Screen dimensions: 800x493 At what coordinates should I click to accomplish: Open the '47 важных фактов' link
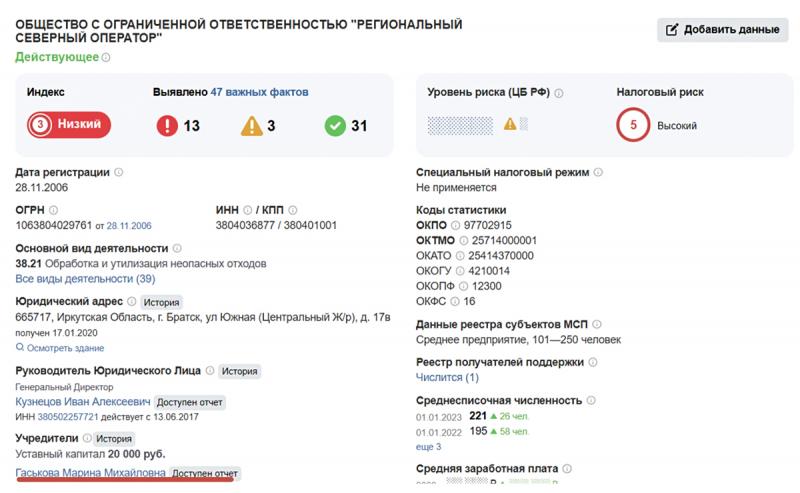(259, 92)
